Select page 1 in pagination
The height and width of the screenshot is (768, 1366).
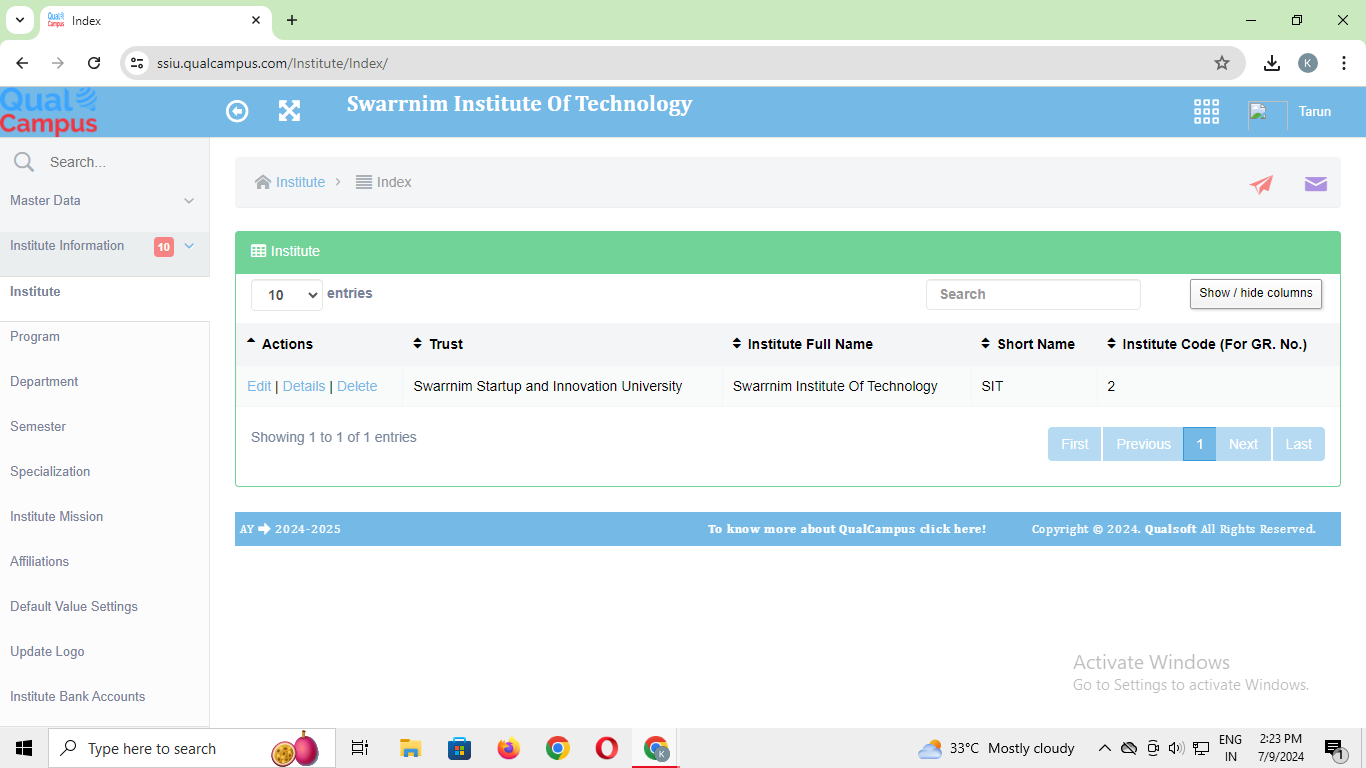tap(1200, 444)
